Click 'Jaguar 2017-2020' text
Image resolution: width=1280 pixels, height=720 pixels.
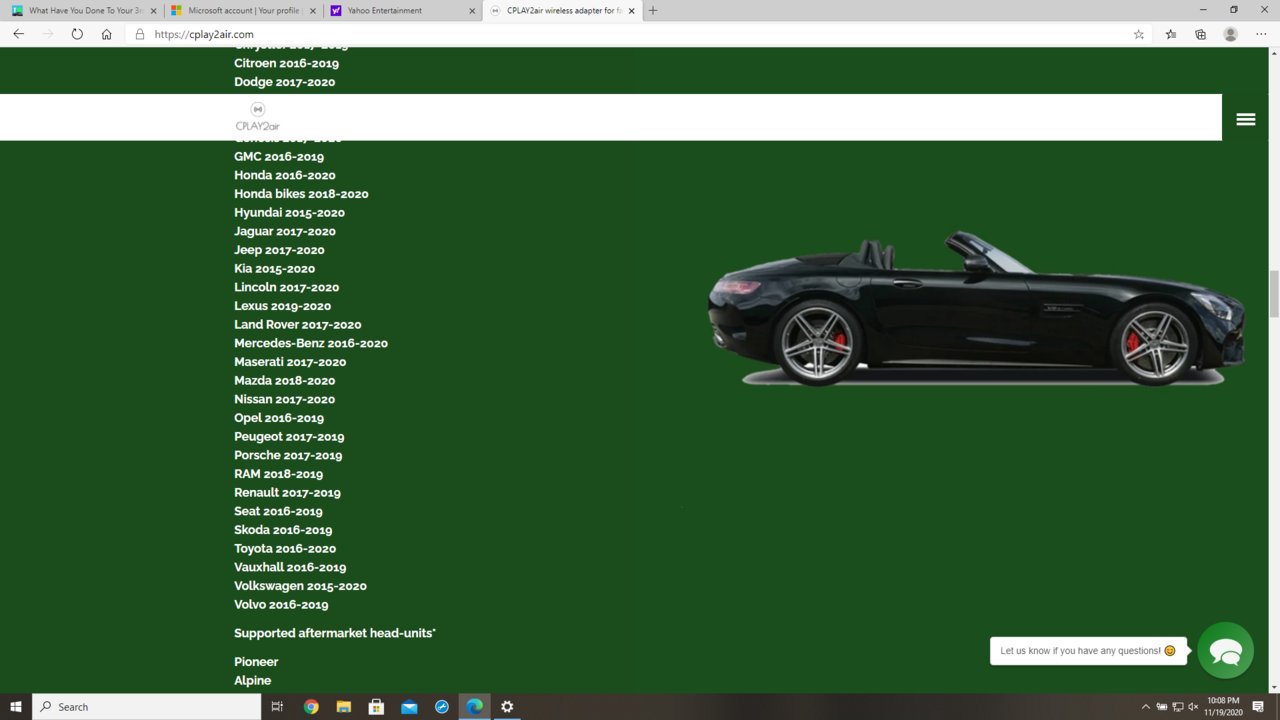pyautogui.click(x=285, y=231)
